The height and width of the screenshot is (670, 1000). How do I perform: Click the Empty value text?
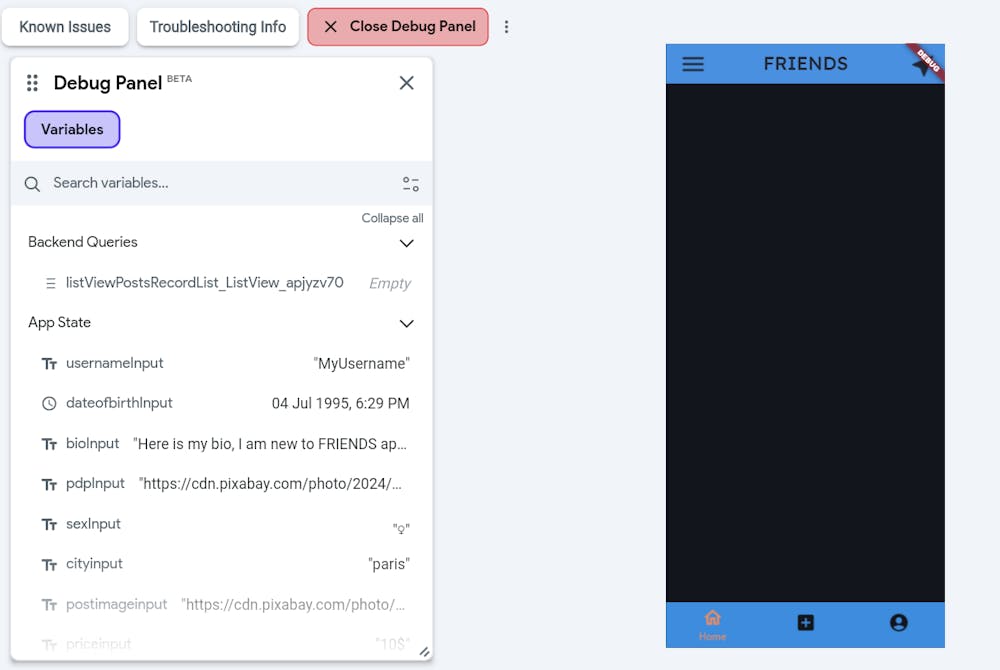[390, 283]
